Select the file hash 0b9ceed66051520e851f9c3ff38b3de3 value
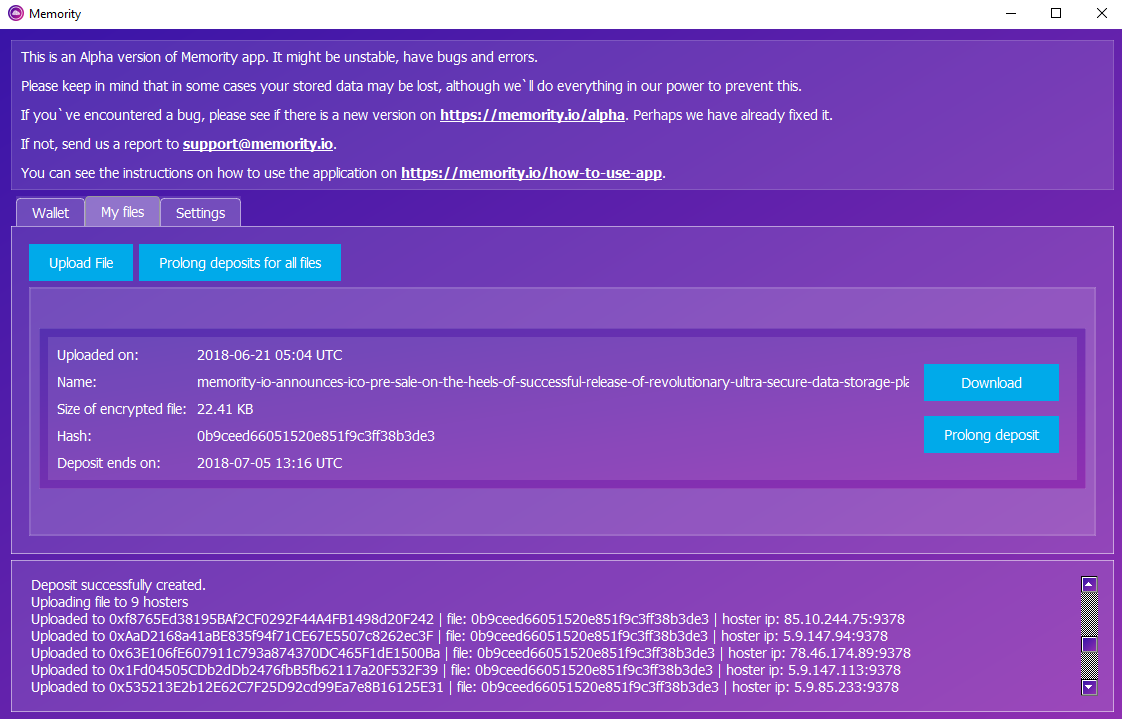 point(316,436)
